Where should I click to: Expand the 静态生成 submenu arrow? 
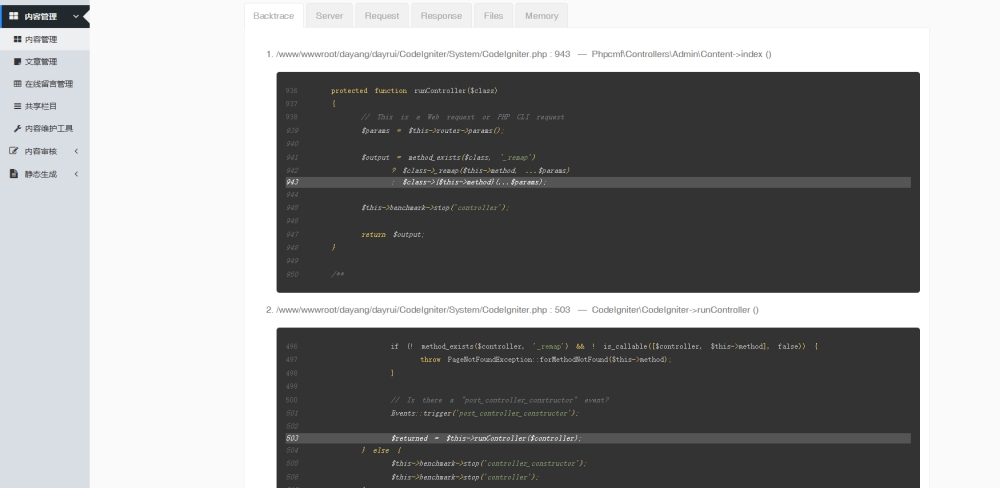[x=76, y=174]
